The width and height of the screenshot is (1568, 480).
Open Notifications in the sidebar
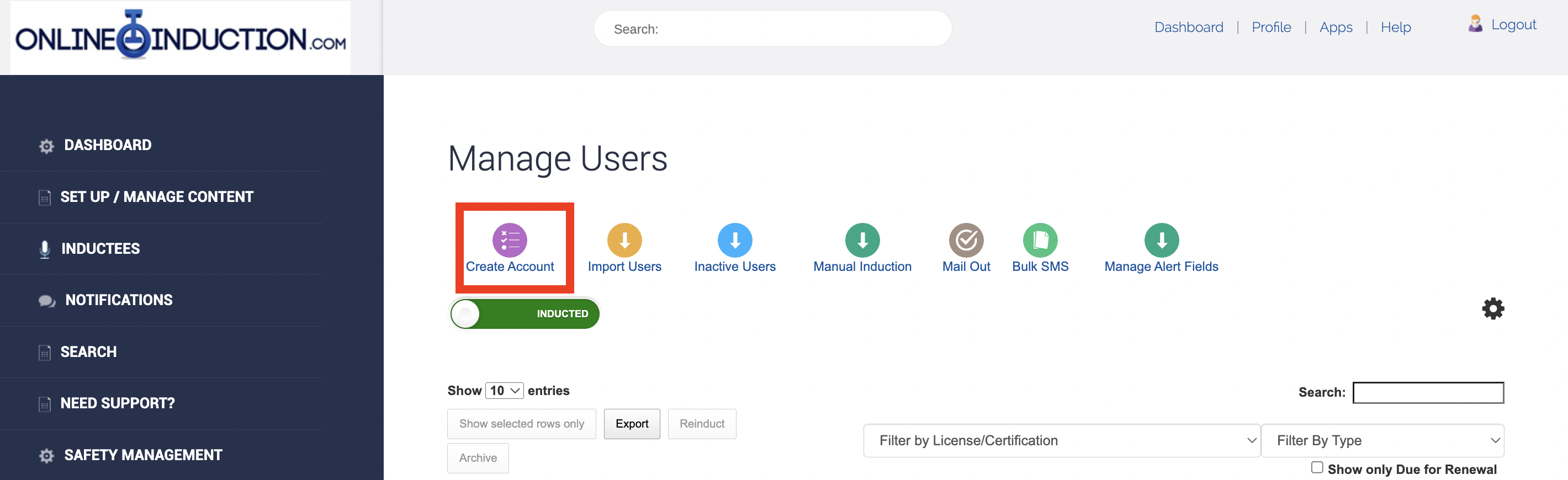click(x=119, y=300)
